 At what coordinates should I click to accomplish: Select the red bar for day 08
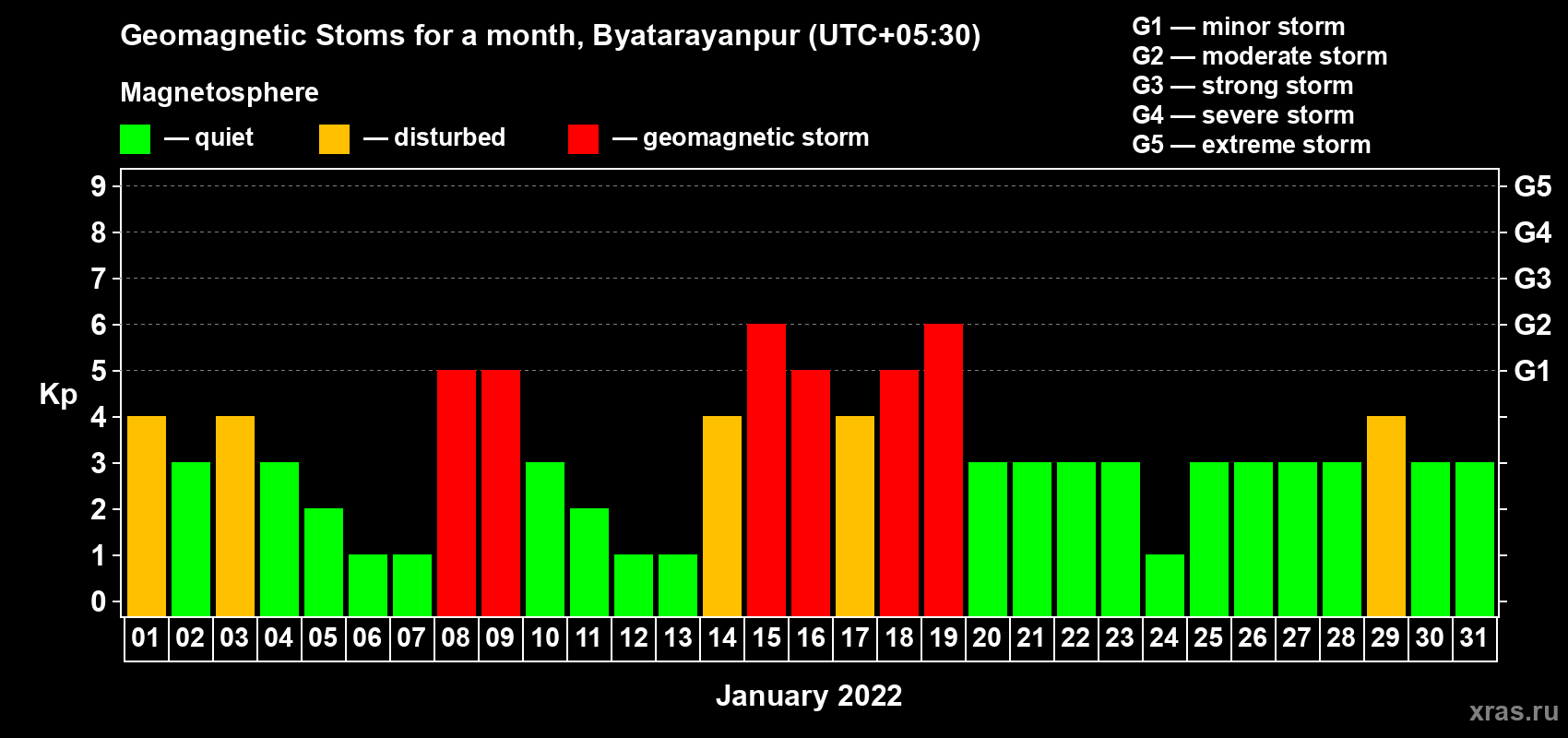click(457, 494)
